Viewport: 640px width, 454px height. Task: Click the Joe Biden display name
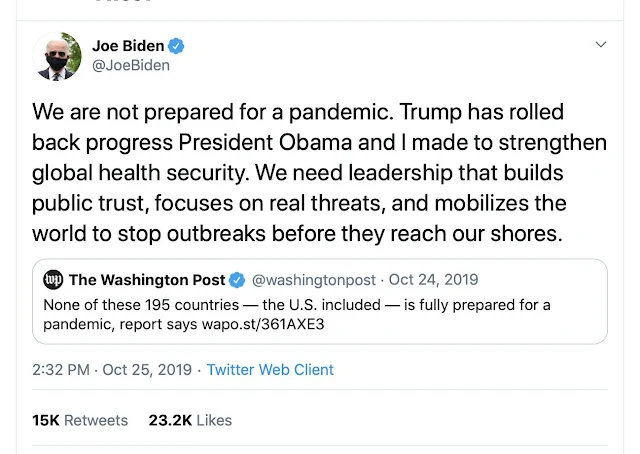coord(126,46)
